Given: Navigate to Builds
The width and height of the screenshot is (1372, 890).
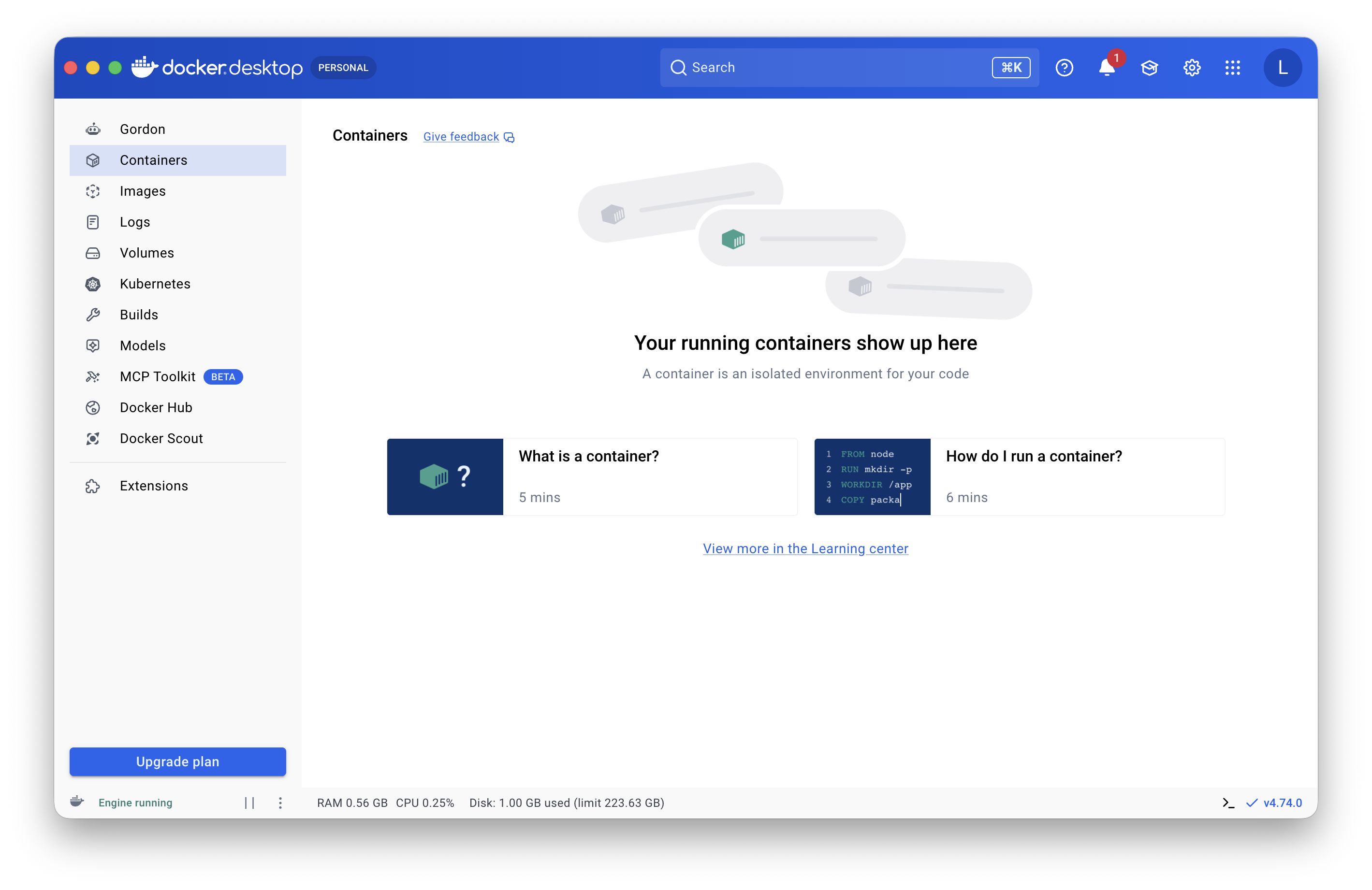Looking at the screenshot, I should tap(177, 315).
